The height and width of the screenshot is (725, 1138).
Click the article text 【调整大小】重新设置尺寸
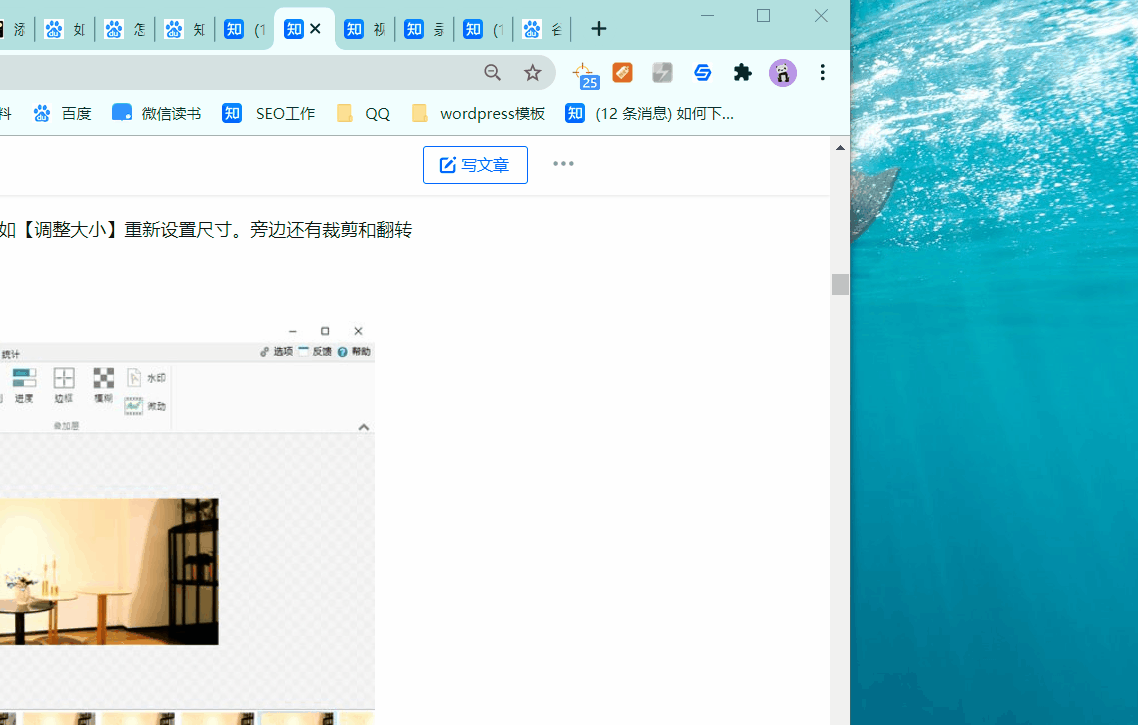tap(126, 229)
